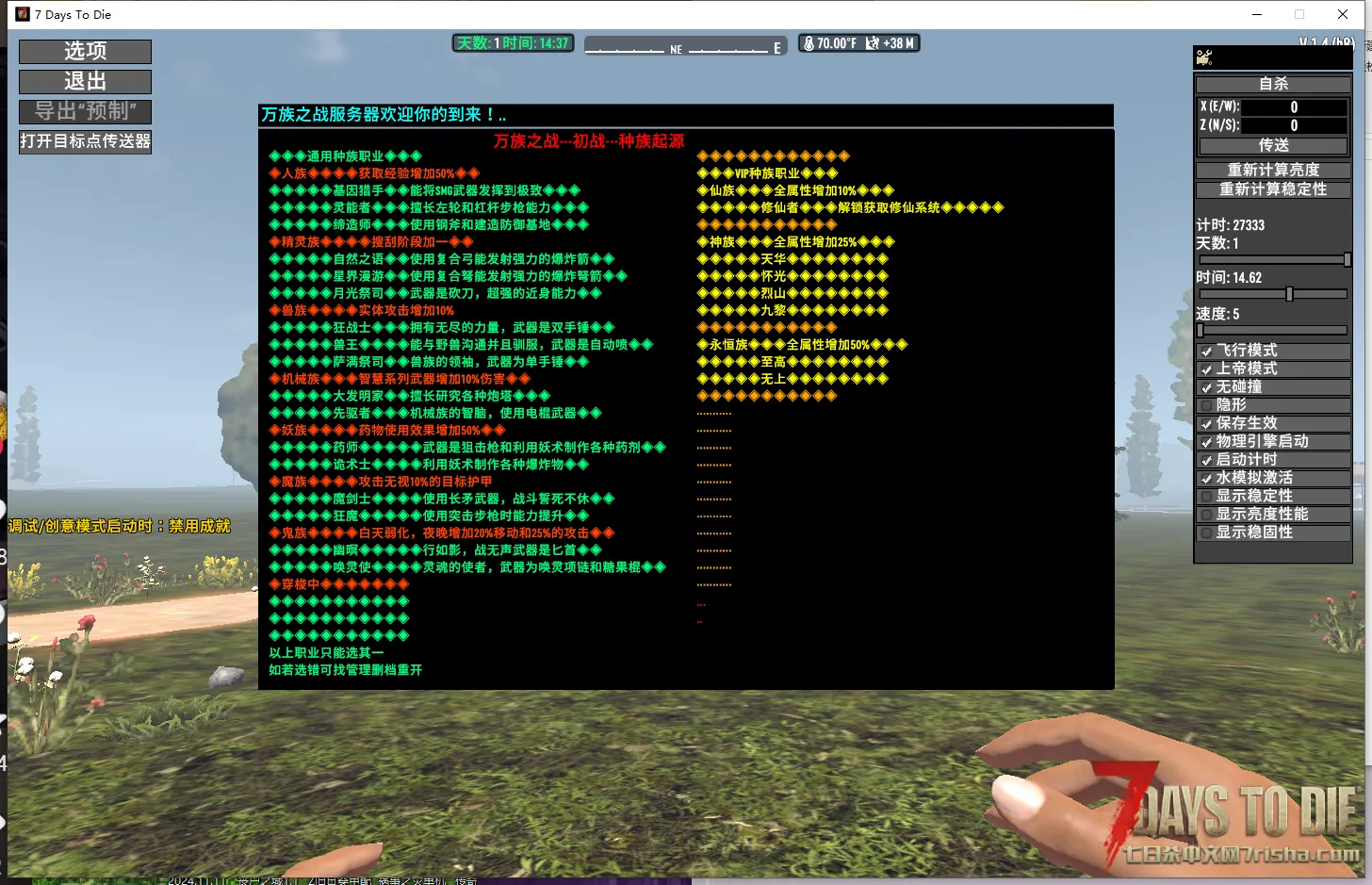Click the red title 万族之战---初战---种族起源

click(589, 141)
